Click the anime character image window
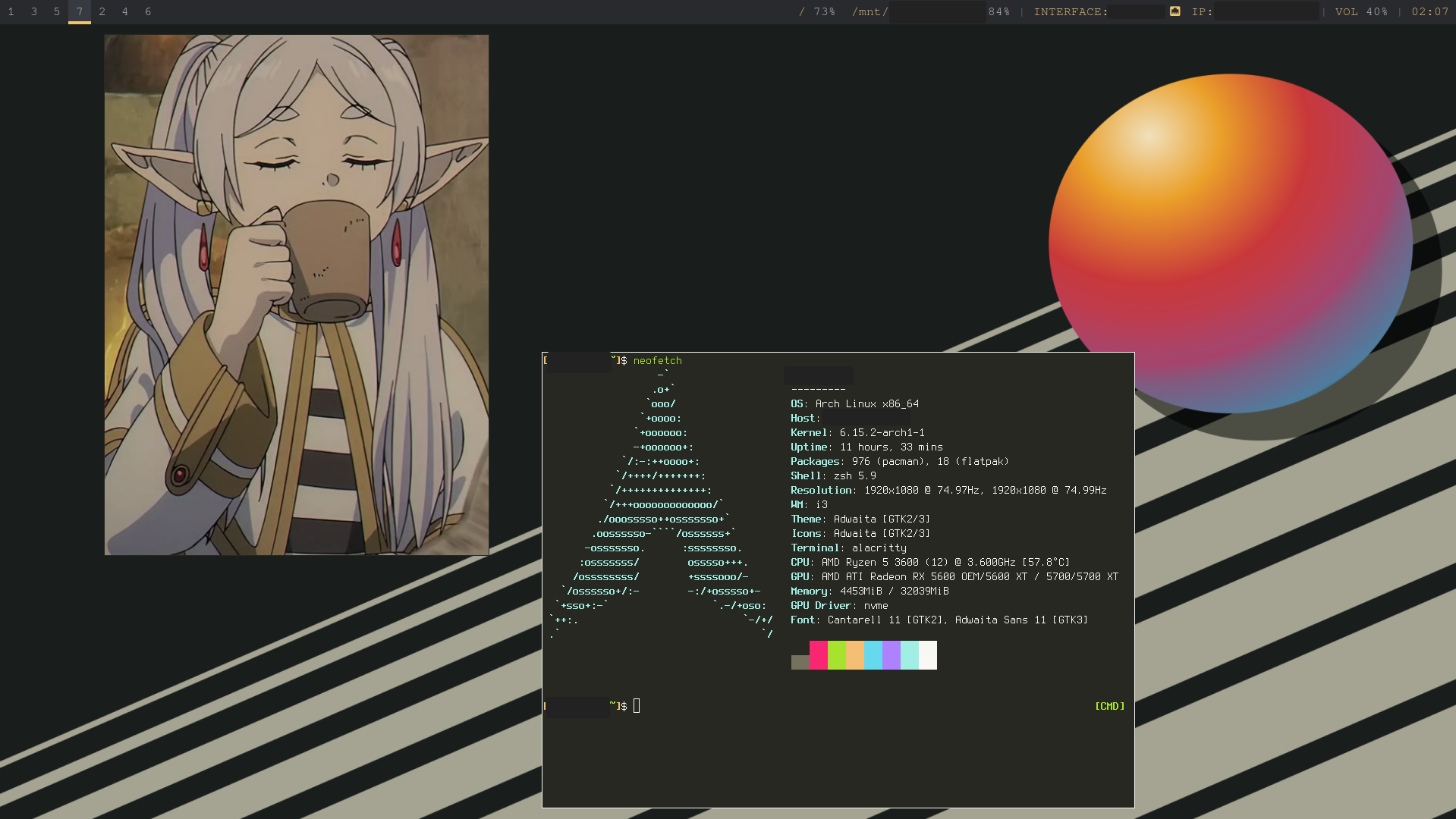 coord(297,295)
